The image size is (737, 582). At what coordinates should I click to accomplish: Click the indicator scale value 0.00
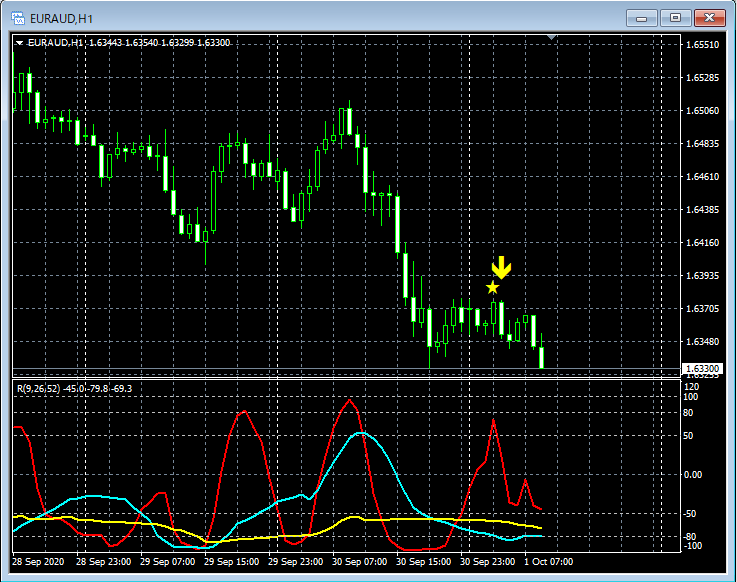693,475
